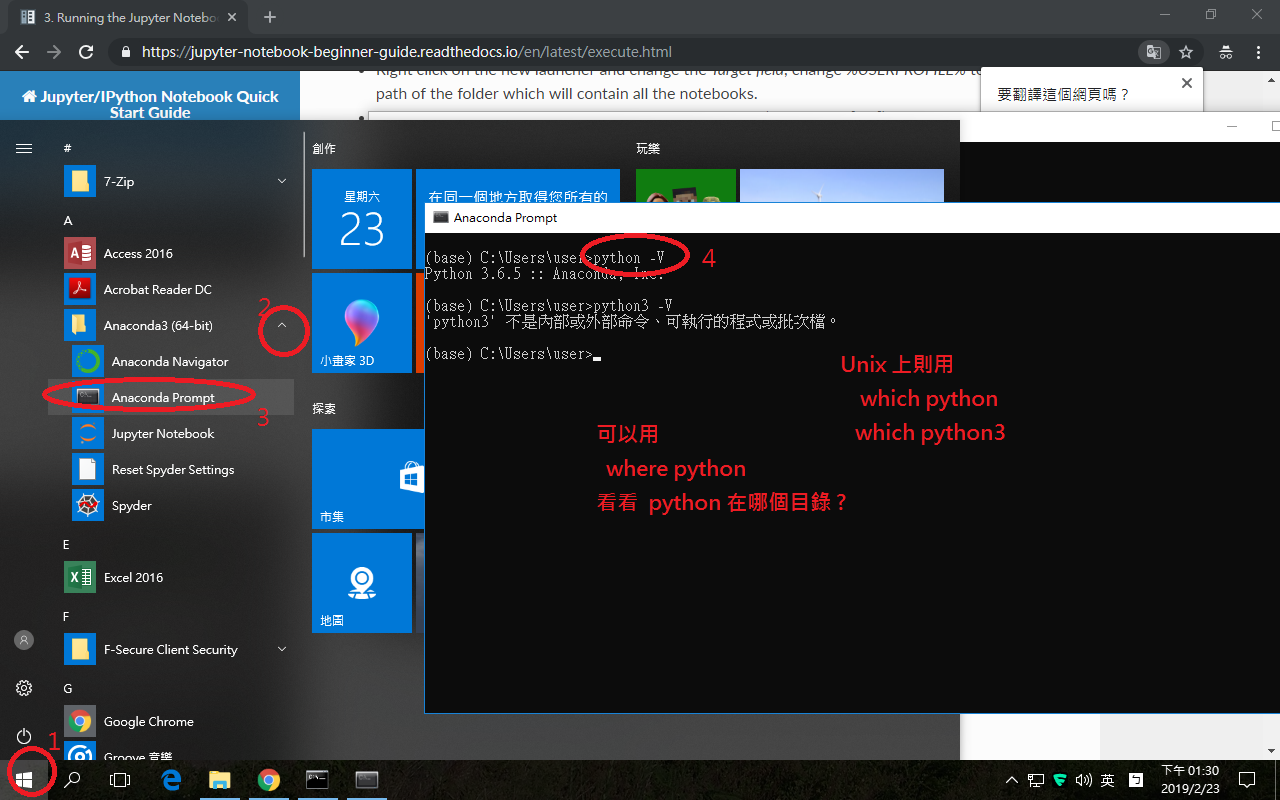Viewport: 1280px width, 800px height.
Task: Minimize the background console window behind Anaconda Prompt
Action: coord(1234,128)
